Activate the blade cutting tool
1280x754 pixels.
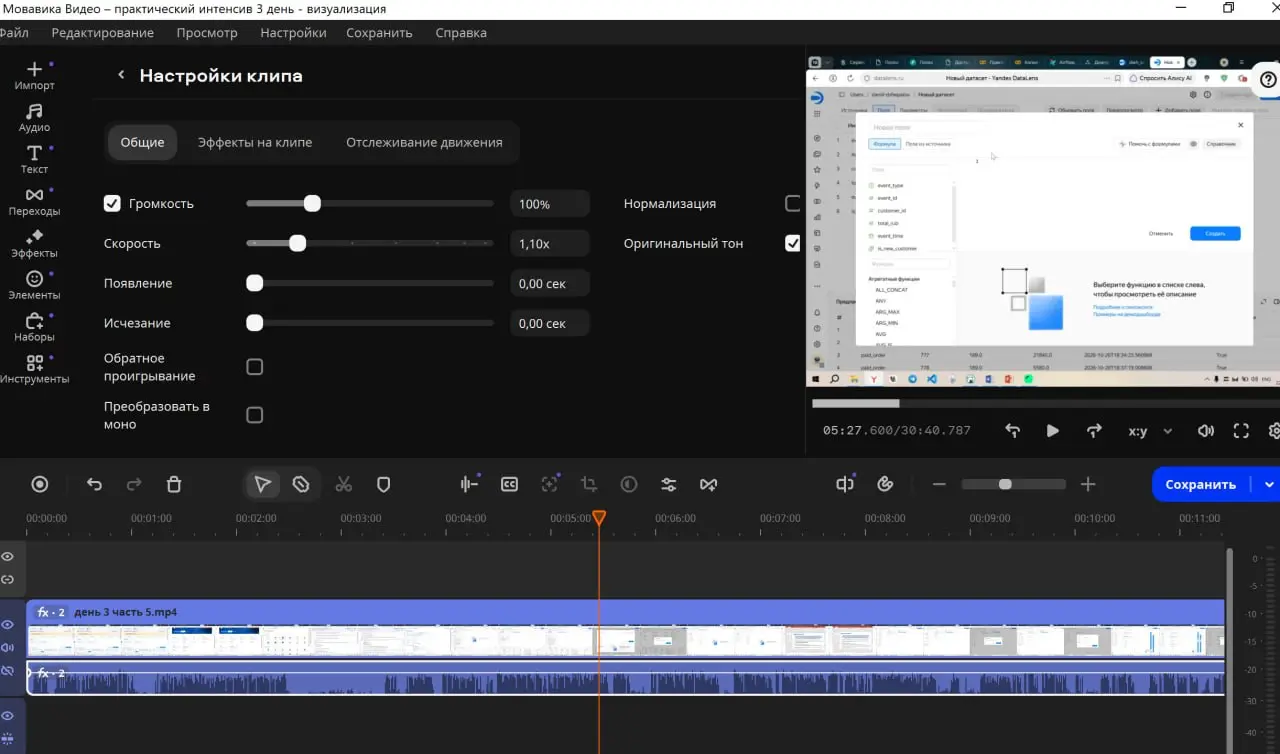(301, 484)
